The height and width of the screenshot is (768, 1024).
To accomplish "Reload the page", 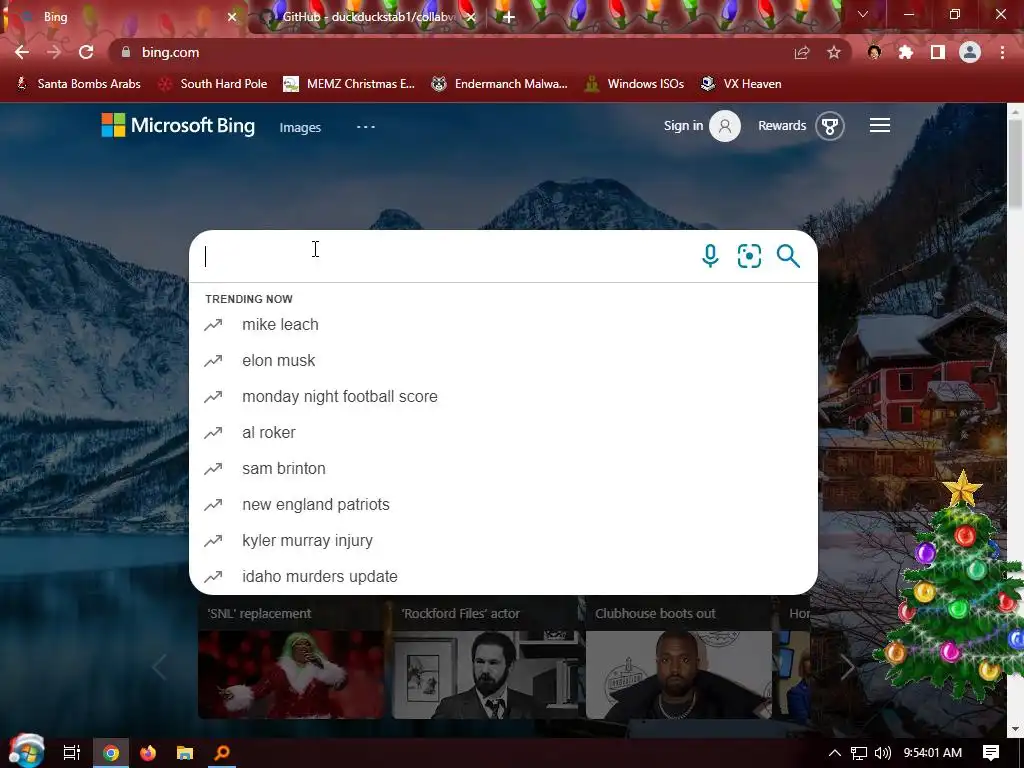I will 86,52.
